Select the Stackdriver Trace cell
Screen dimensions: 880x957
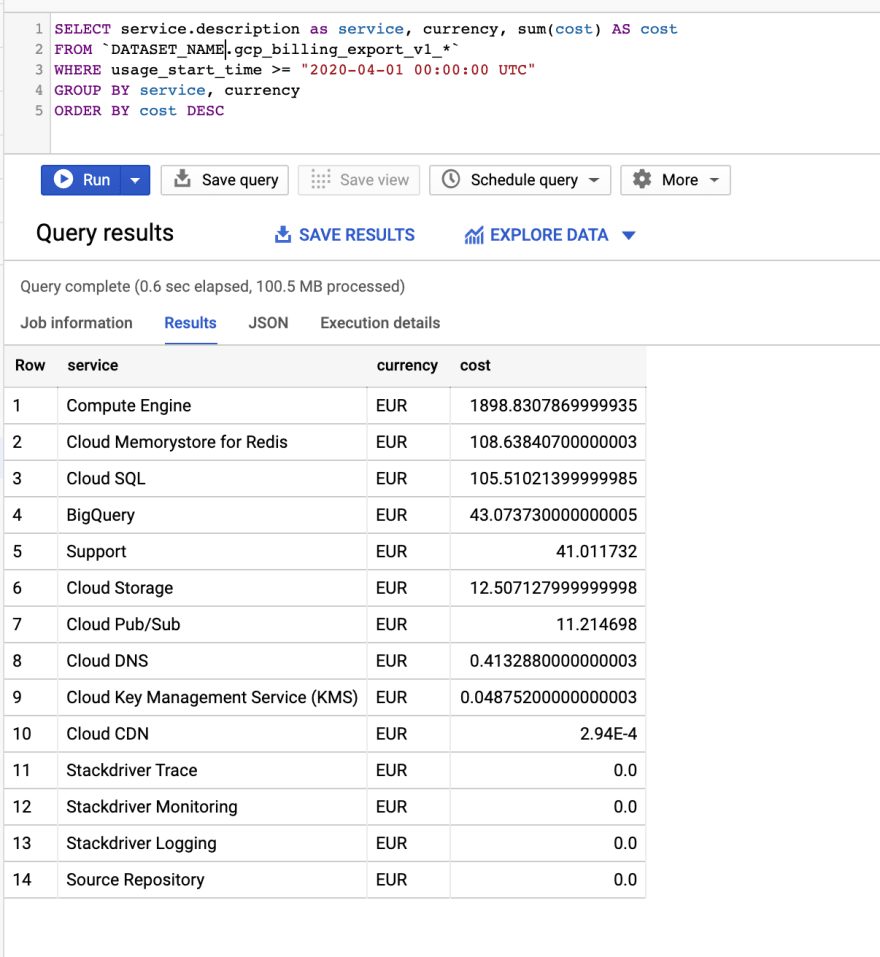click(212, 770)
